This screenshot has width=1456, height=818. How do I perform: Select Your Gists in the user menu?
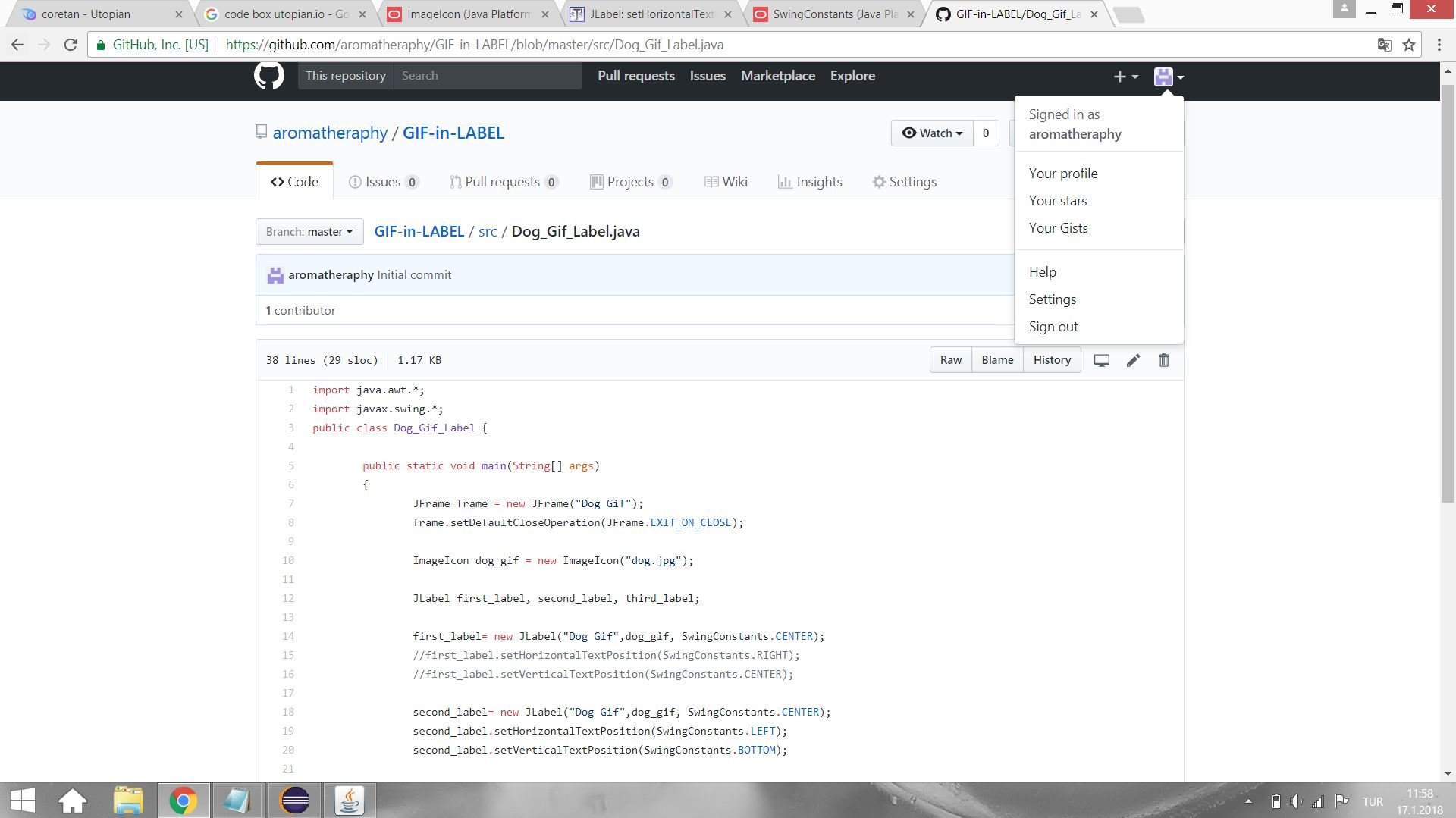pyautogui.click(x=1099, y=228)
